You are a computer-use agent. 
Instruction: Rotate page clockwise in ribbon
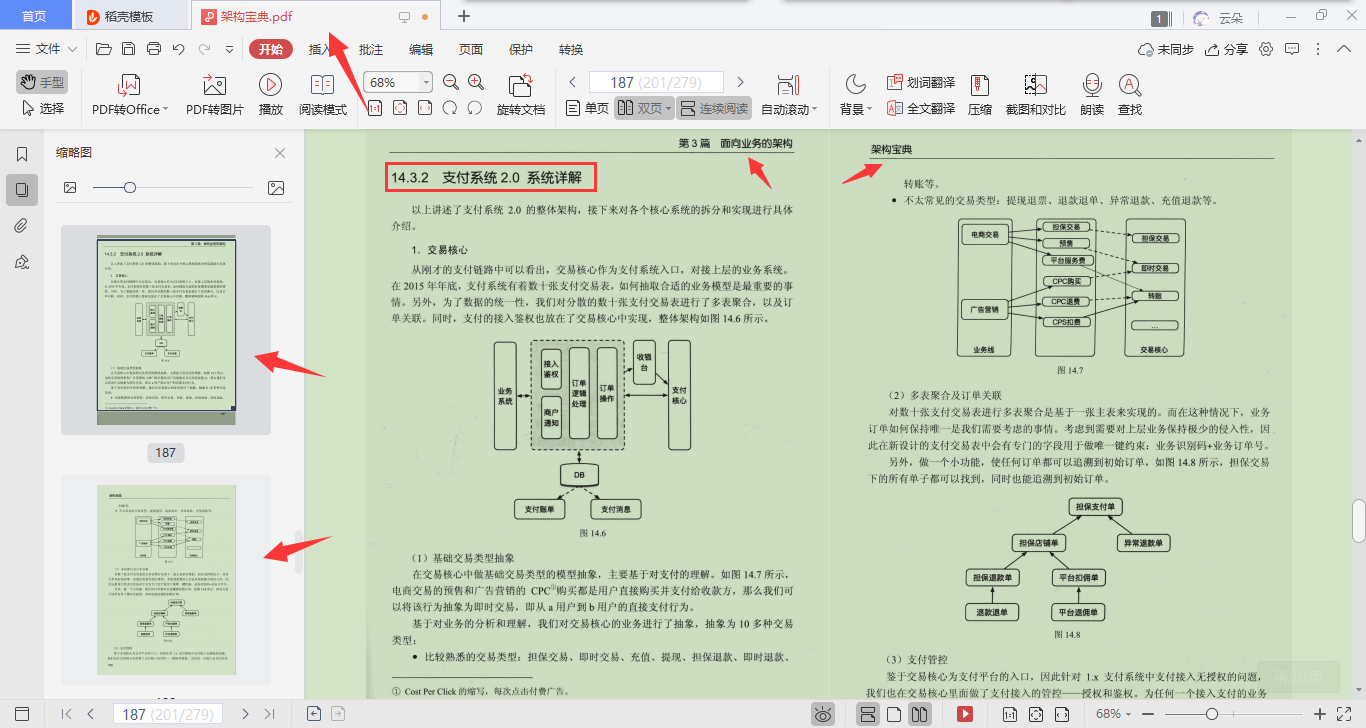point(475,108)
